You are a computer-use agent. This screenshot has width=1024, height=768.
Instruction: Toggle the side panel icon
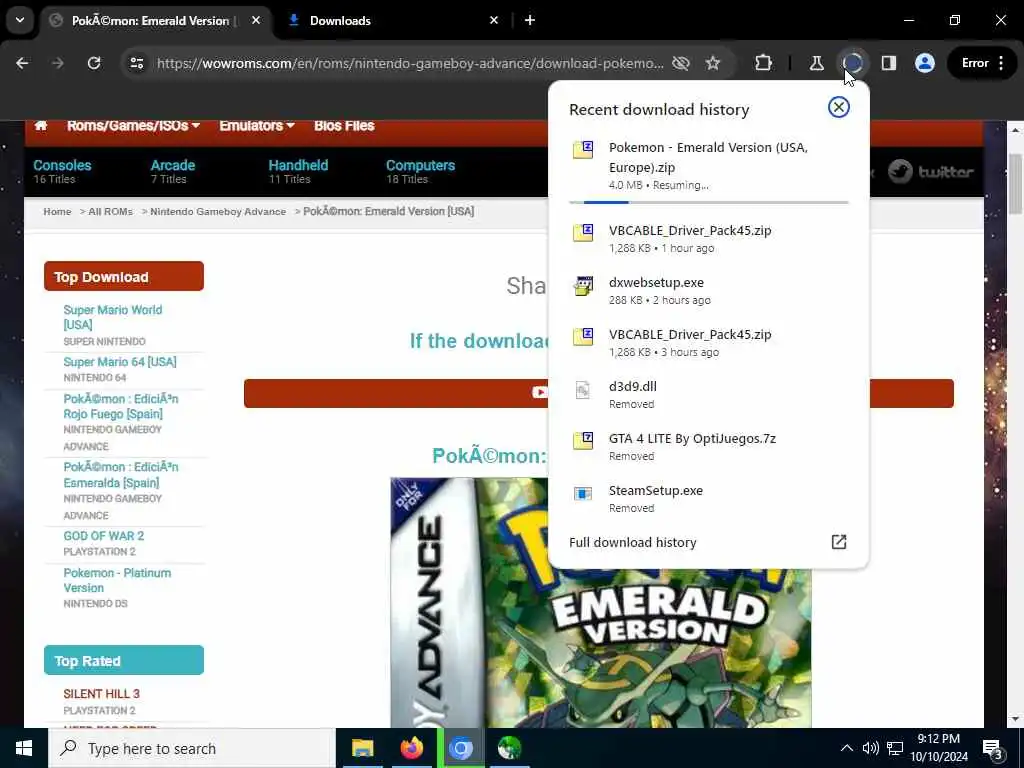tap(889, 63)
